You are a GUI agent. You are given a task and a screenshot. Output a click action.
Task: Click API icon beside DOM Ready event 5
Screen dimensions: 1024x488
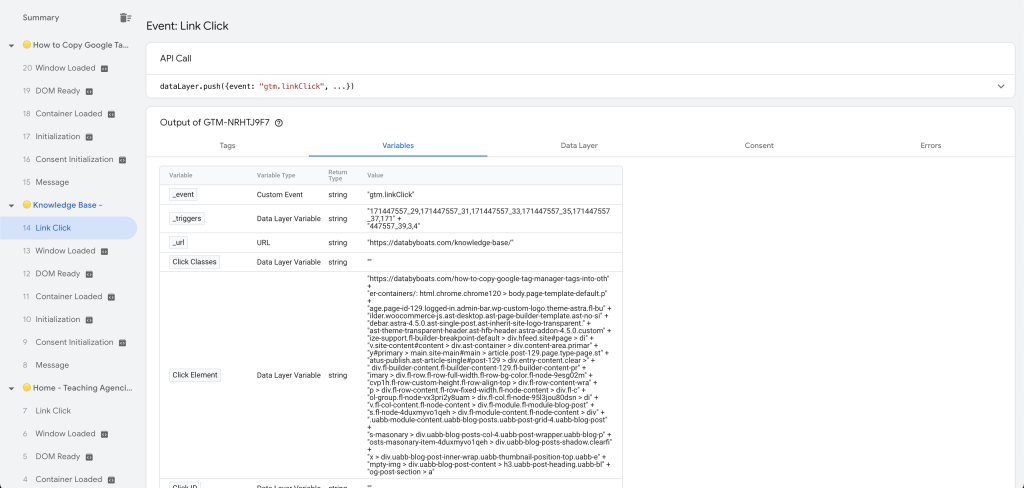coord(89,457)
